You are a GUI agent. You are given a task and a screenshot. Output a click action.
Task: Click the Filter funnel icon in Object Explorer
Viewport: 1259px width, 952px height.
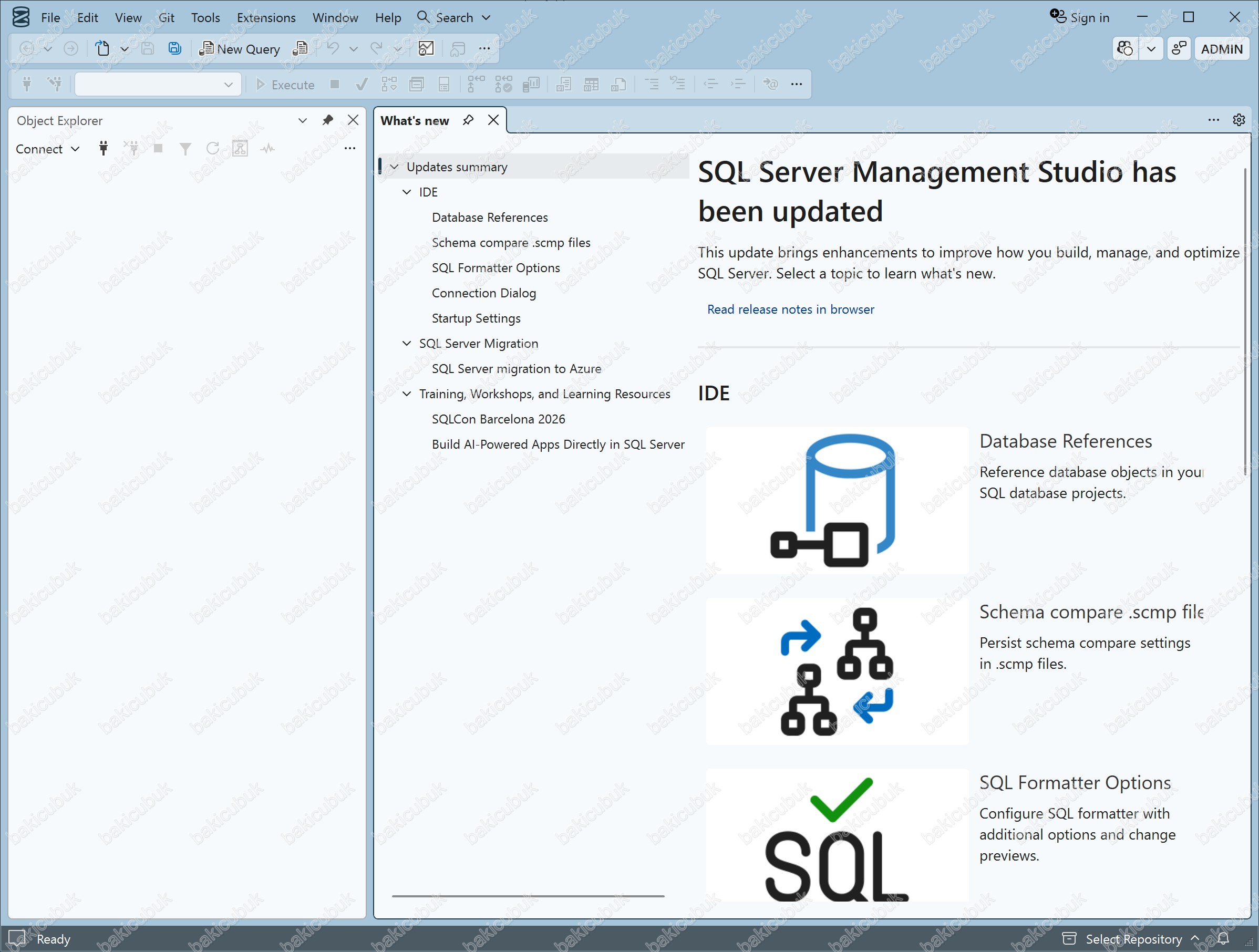pyautogui.click(x=185, y=149)
